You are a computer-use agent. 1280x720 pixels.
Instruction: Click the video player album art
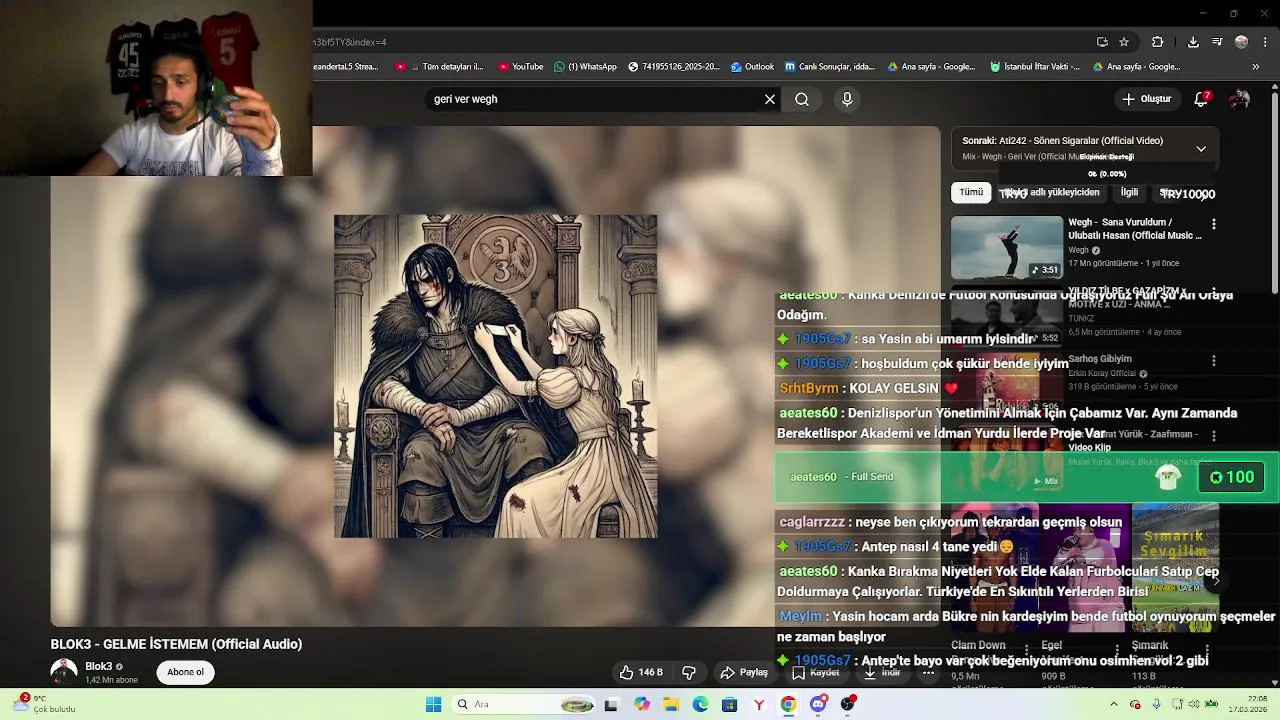click(x=496, y=376)
